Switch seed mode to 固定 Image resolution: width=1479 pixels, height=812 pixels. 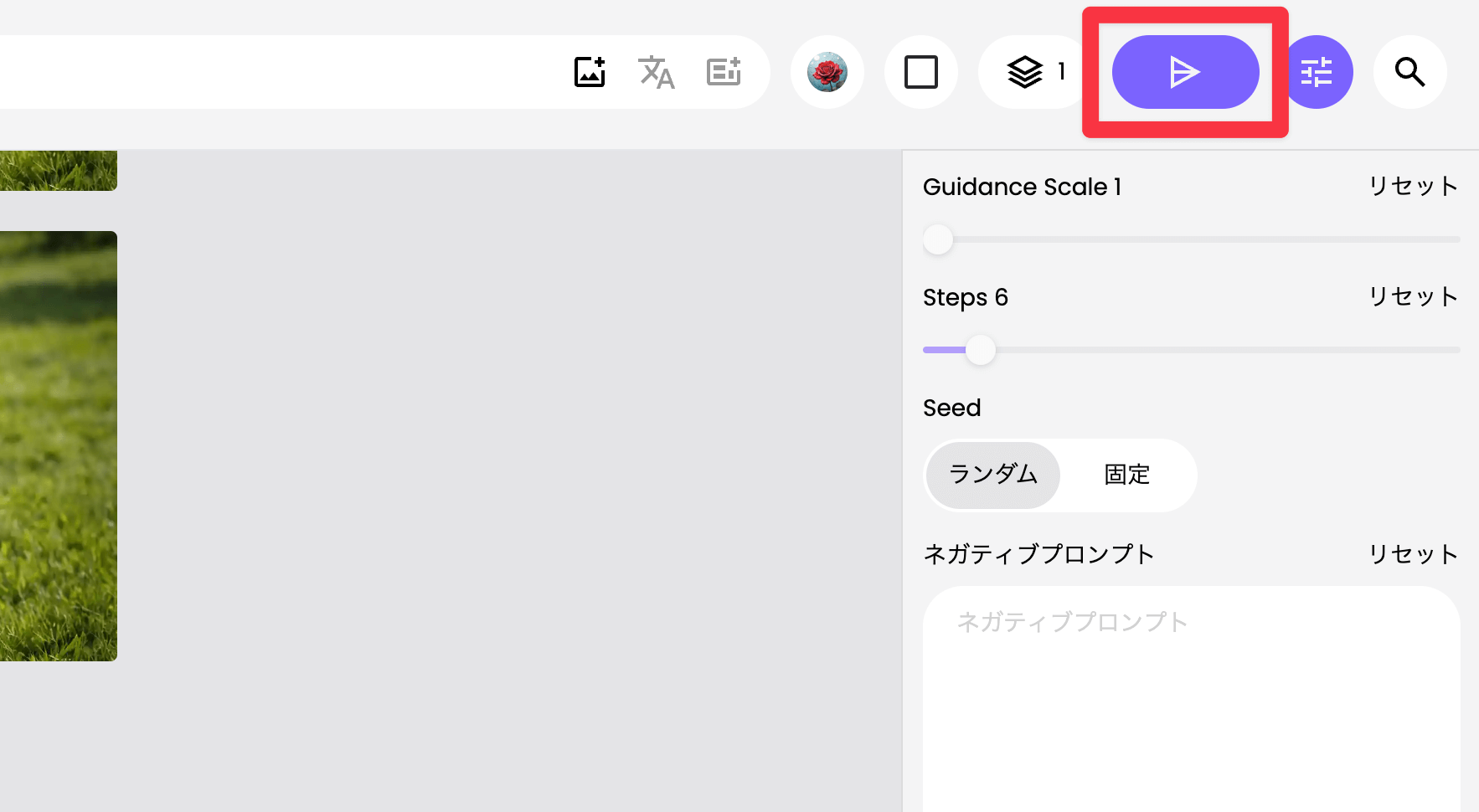click(1126, 475)
